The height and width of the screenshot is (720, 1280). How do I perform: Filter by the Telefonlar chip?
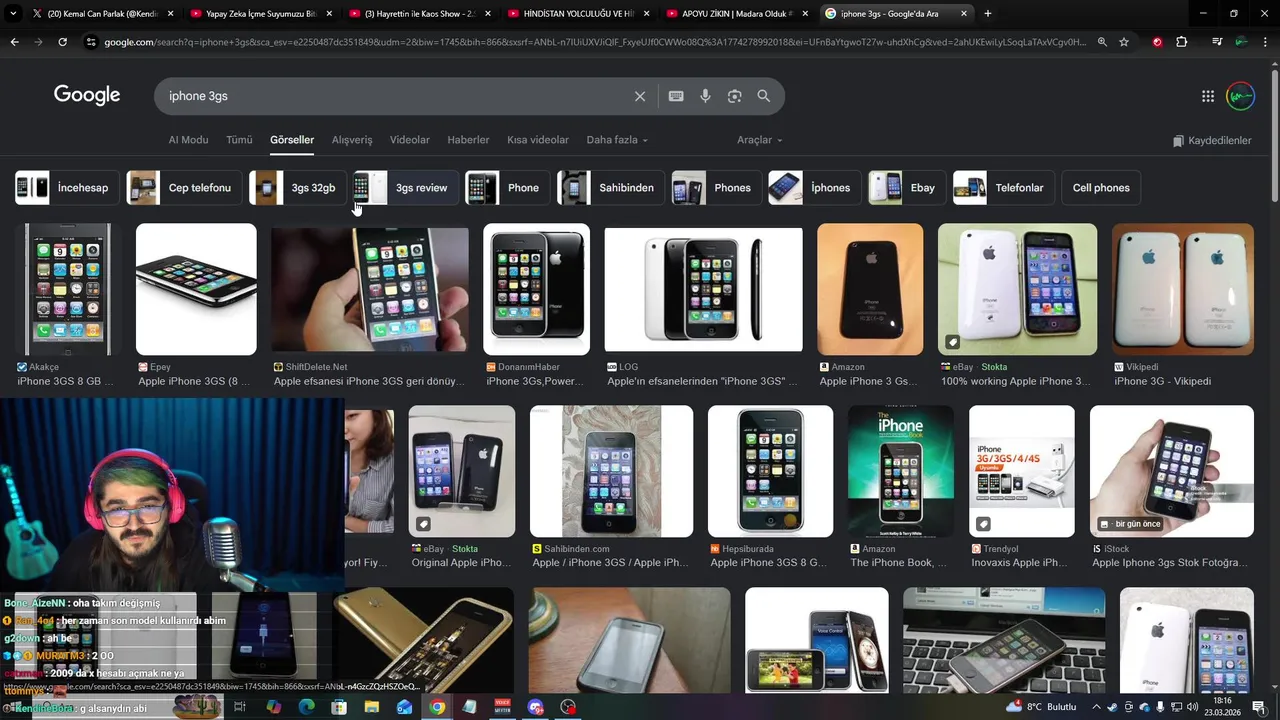point(1004,188)
